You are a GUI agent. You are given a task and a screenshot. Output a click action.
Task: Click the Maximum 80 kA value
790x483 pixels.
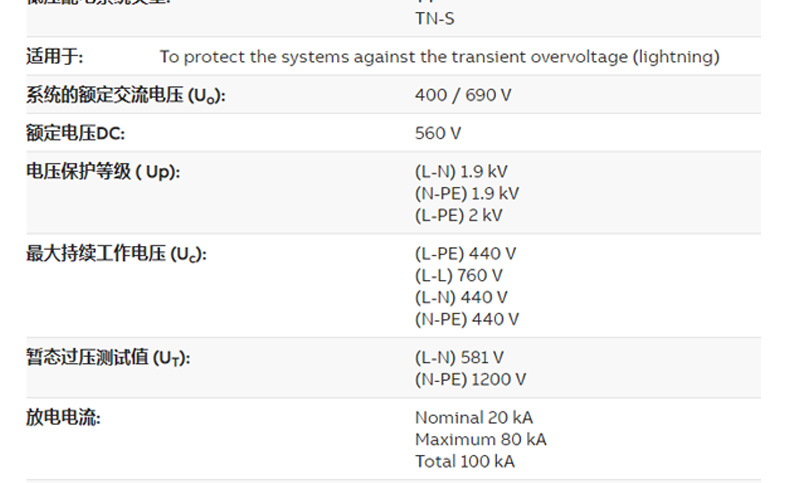tap(481, 440)
